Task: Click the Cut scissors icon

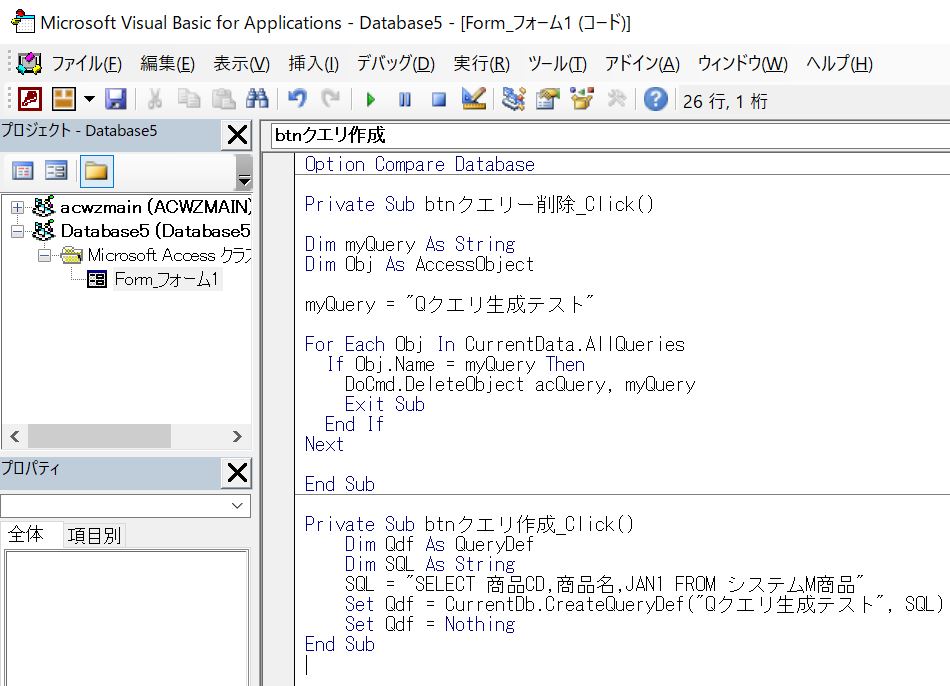Action: click(x=154, y=99)
